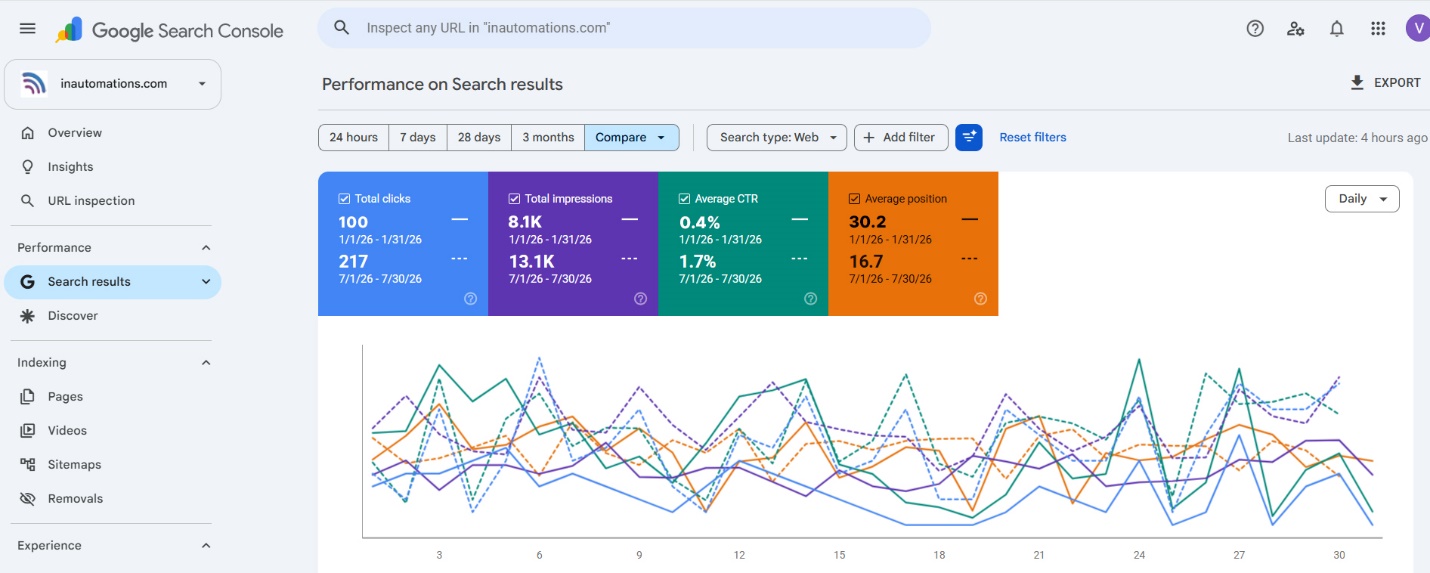The width and height of the screenshot is (1430, 573).
Task: Click the Google G icon beside Search results
Action: coord(28,282)
